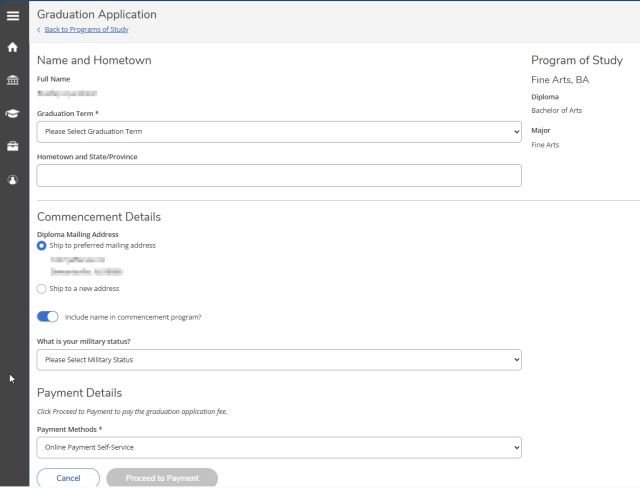Open the briefcase icon in sidebar
Viewport: 640px width, 488px height.
click(x=13, y=146)
